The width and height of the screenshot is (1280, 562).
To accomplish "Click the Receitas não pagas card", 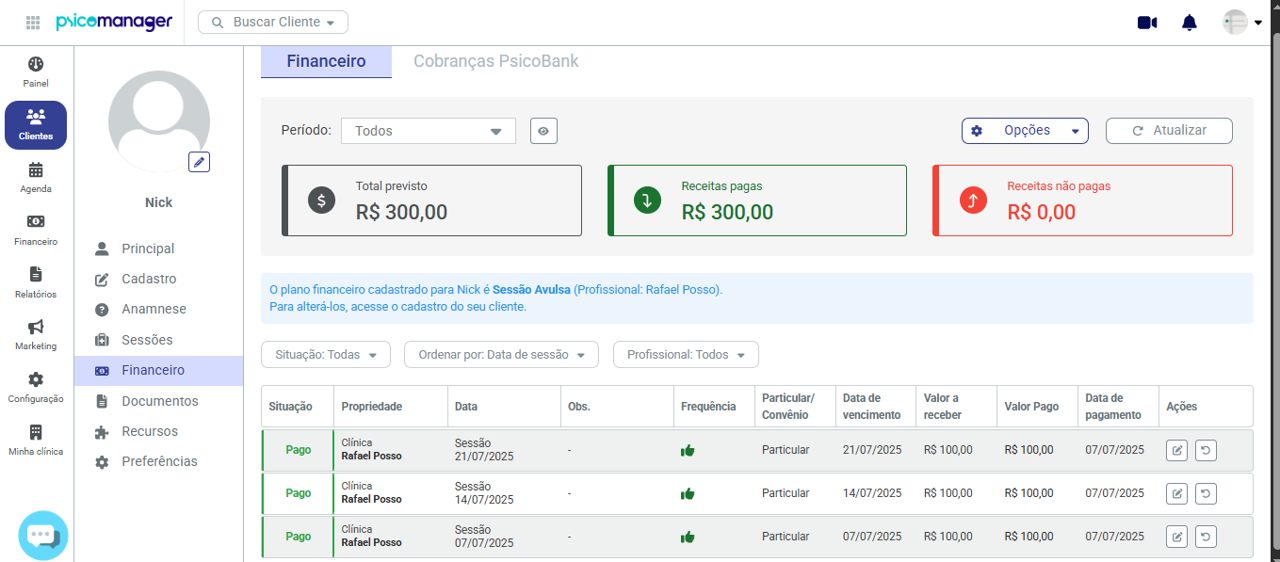I will pos(1083,201).
